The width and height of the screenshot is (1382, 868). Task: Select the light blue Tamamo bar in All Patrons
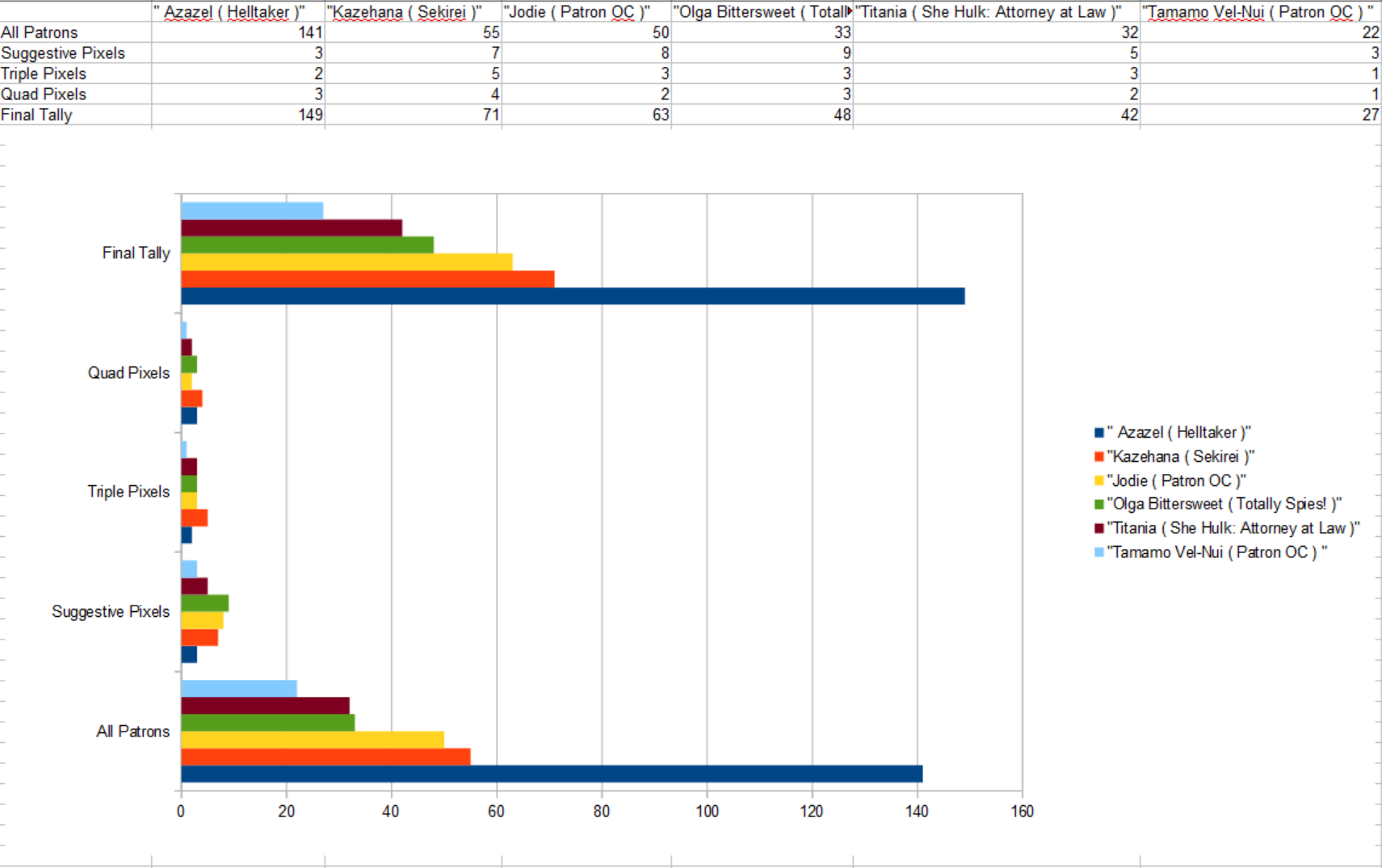(239, 689)
